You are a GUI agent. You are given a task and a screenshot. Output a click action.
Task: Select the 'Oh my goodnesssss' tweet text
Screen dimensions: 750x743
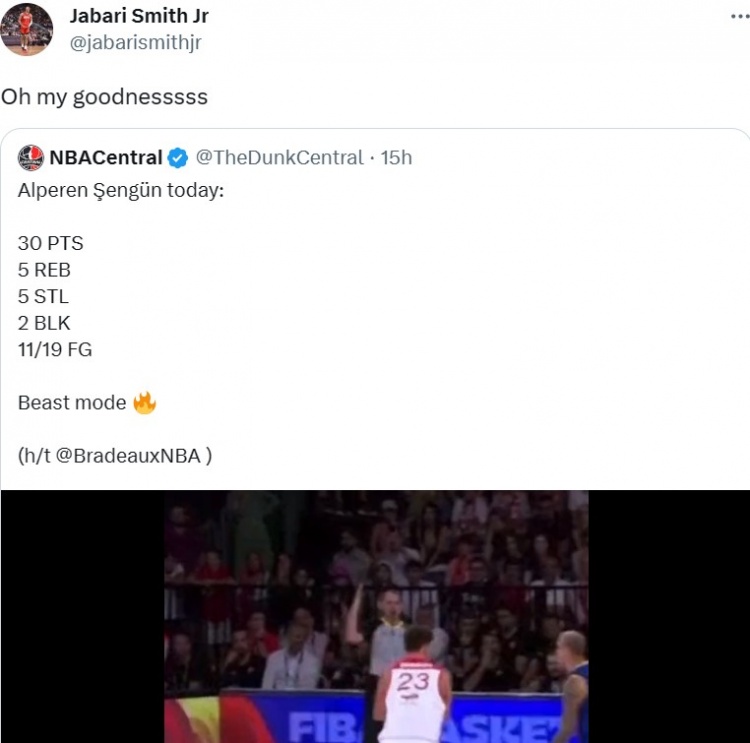coord(104,97)
